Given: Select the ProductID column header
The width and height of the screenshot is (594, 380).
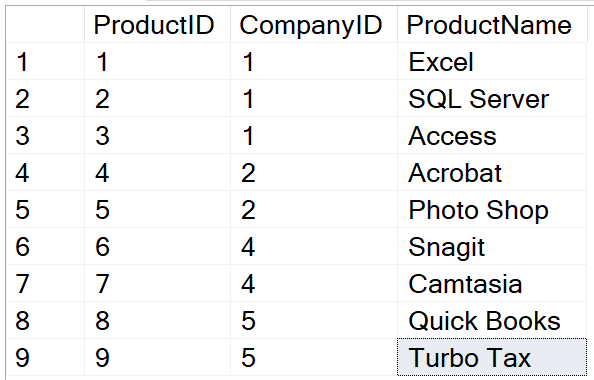Looking at the screenshot, I should click(158, 25).
